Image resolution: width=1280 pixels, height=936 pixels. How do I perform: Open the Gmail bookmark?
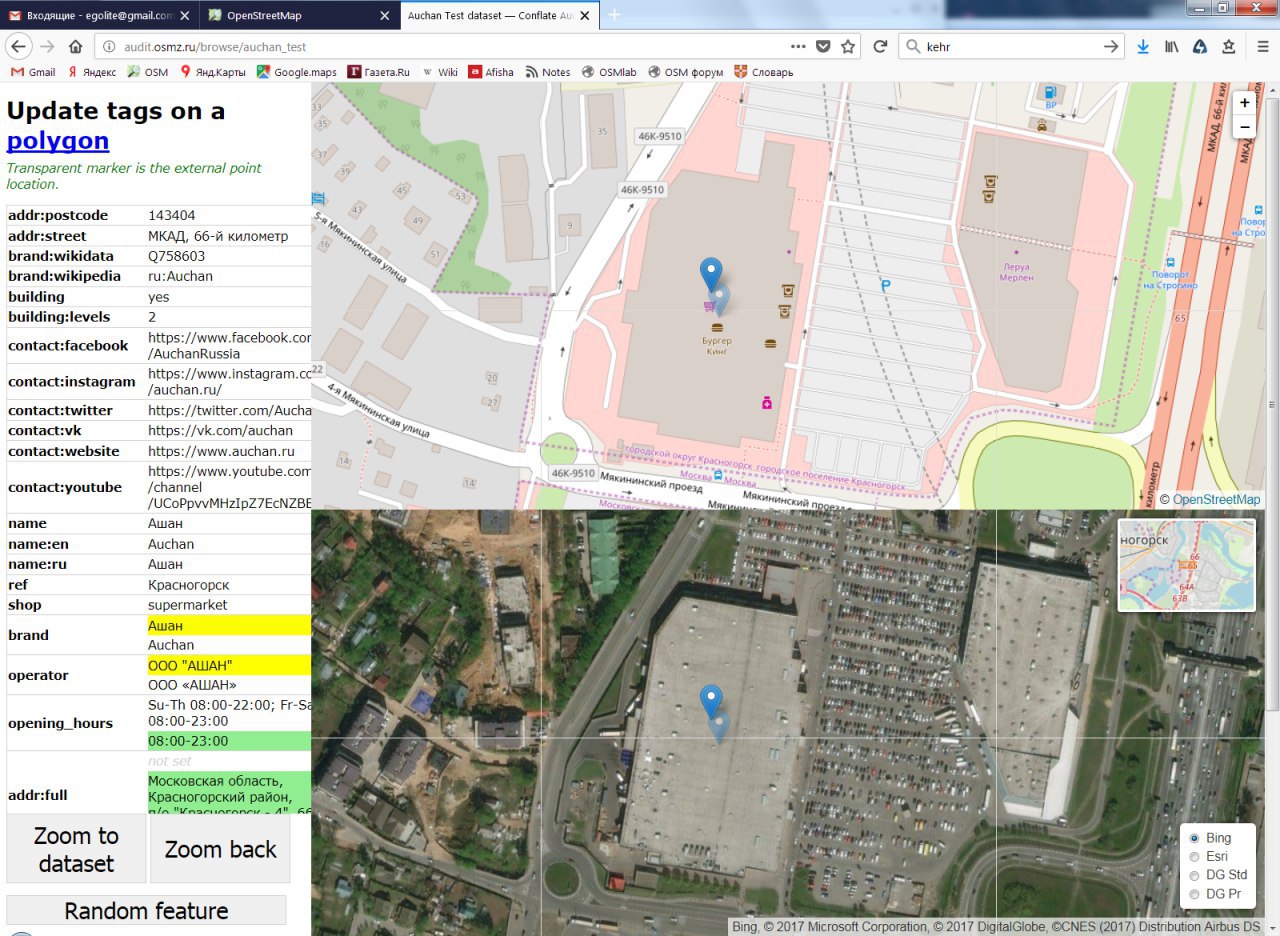(33, 72)
